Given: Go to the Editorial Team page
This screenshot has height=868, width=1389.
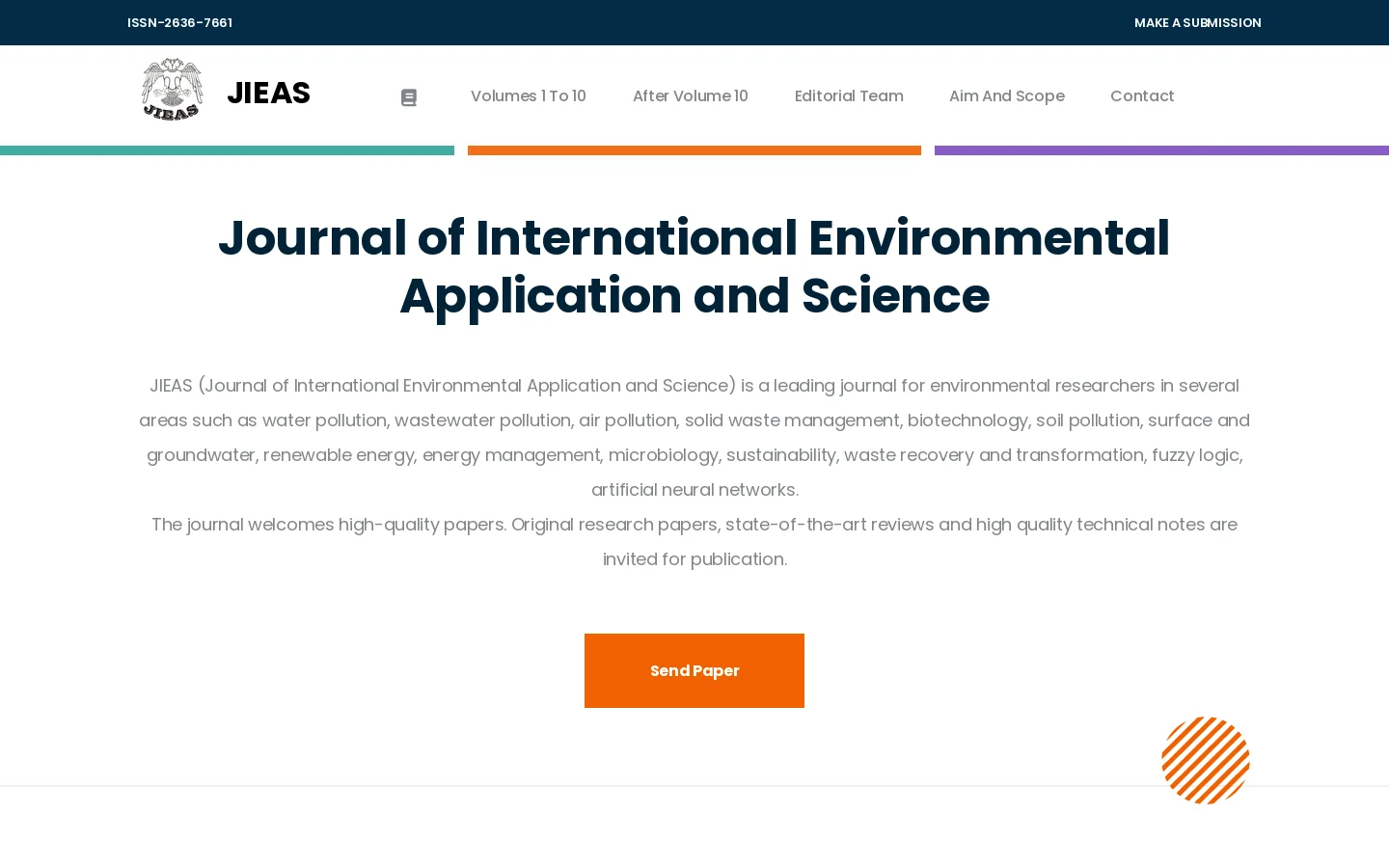Looking at the screenshot, I should pyautogui.click(x=849, y=95).
